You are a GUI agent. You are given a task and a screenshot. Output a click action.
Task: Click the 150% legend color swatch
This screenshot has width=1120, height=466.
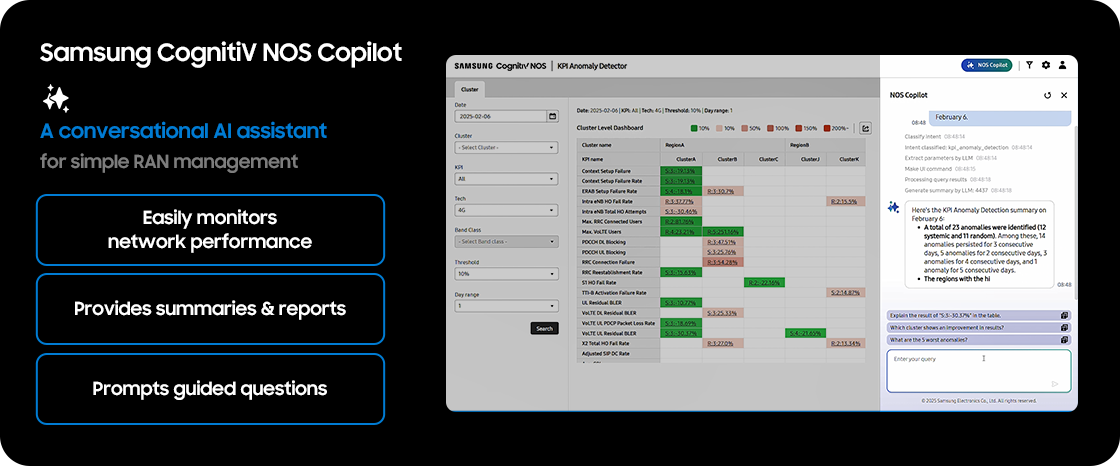point(798,129)
